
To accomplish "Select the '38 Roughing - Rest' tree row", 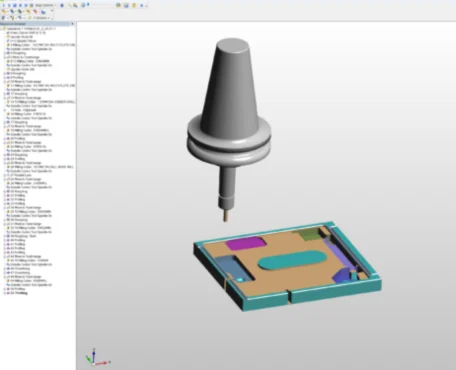I will (x=21, y=236).
